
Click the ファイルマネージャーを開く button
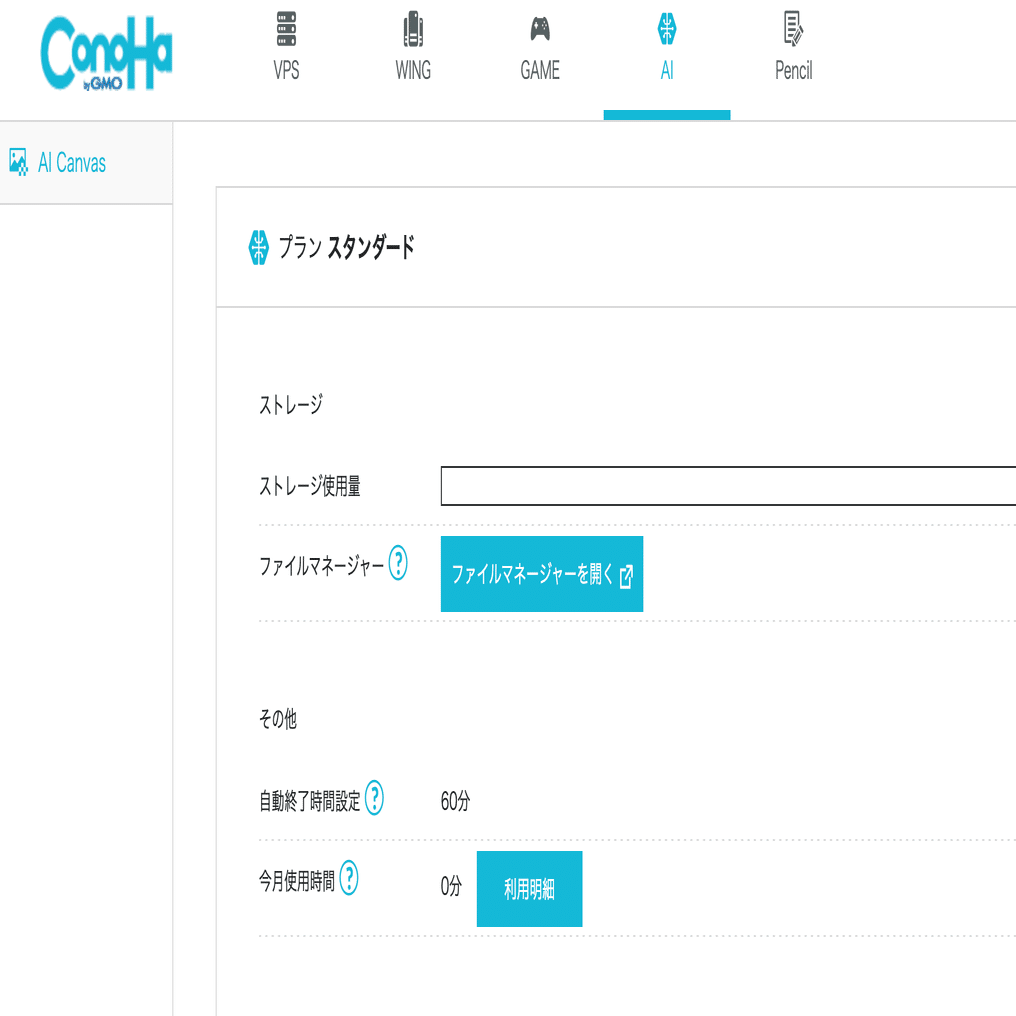click(542, 573)
